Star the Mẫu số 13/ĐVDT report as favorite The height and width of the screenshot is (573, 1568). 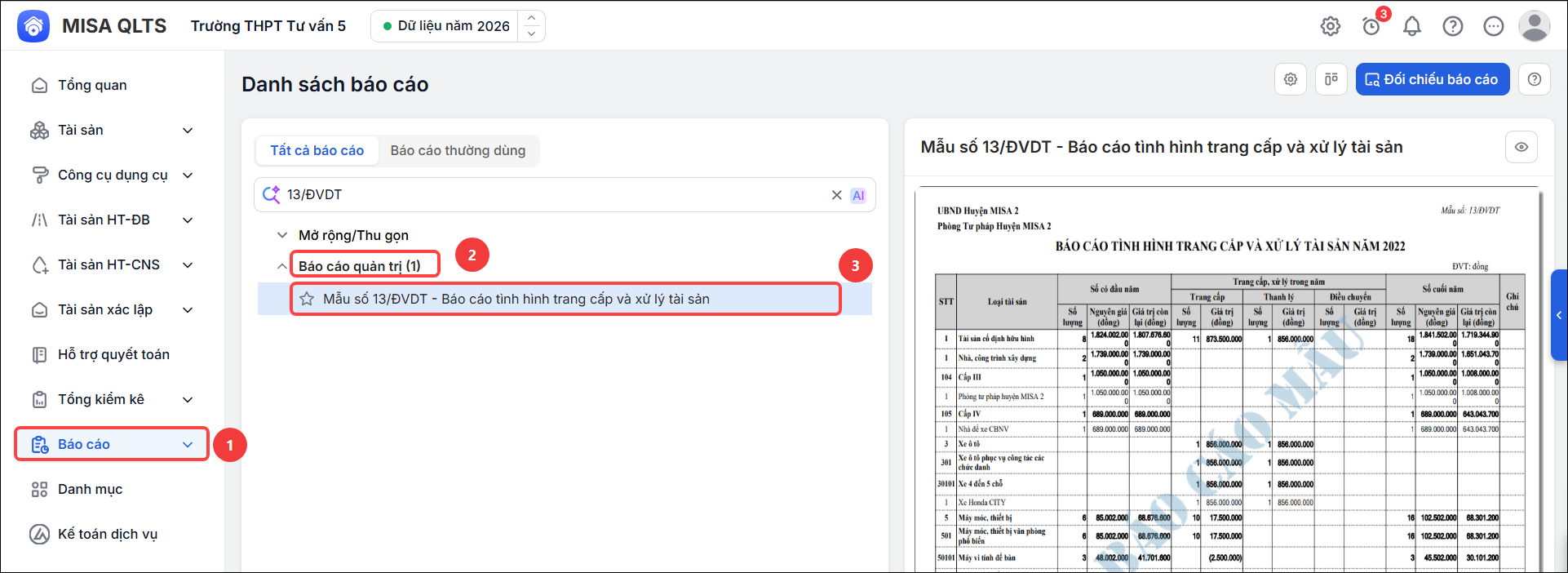pyautogui.click(x=307, y=299)
